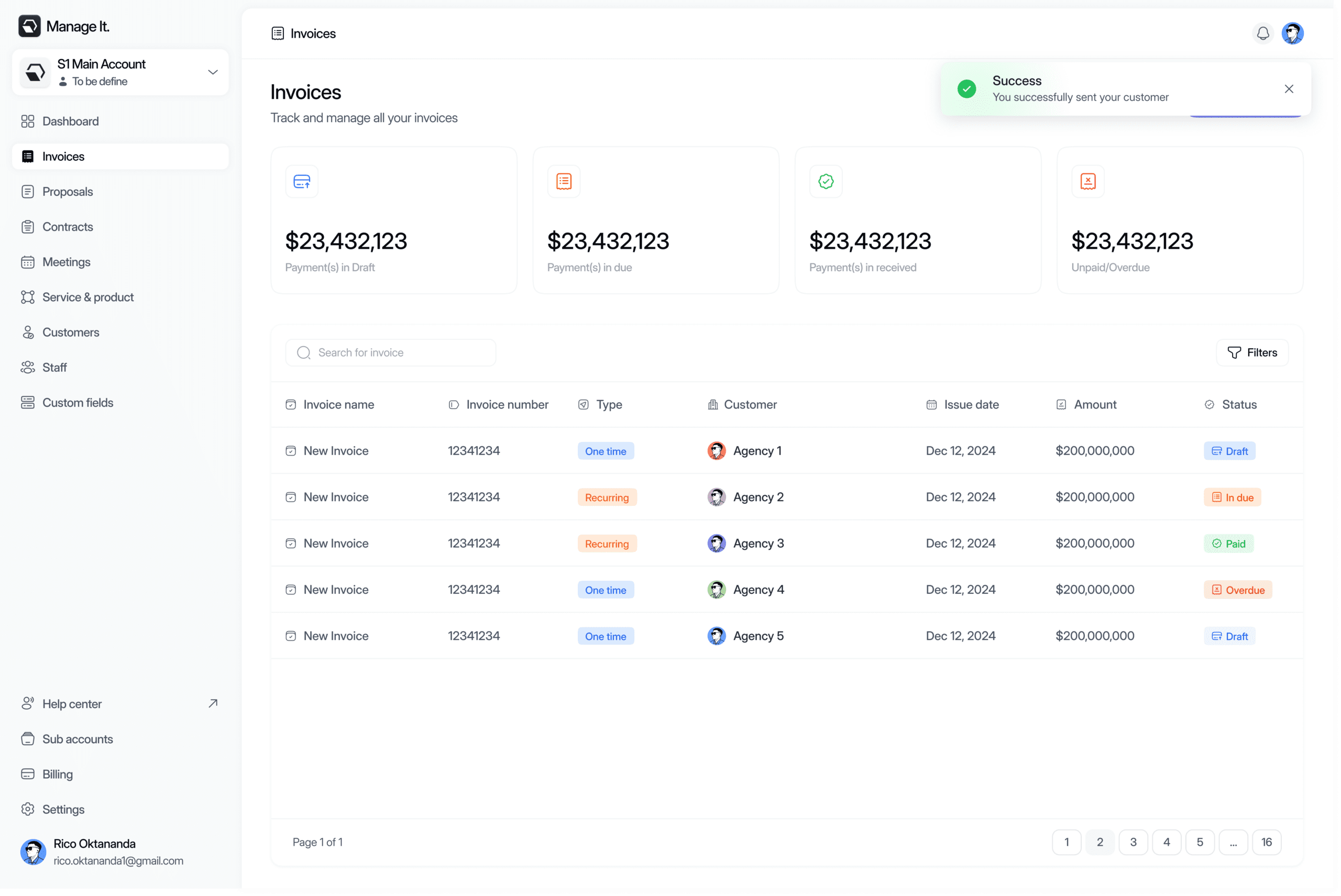Toggle checkbox for Agency 5 invoice row
Screen dimensions: 1341x896
tap(290, 636)
